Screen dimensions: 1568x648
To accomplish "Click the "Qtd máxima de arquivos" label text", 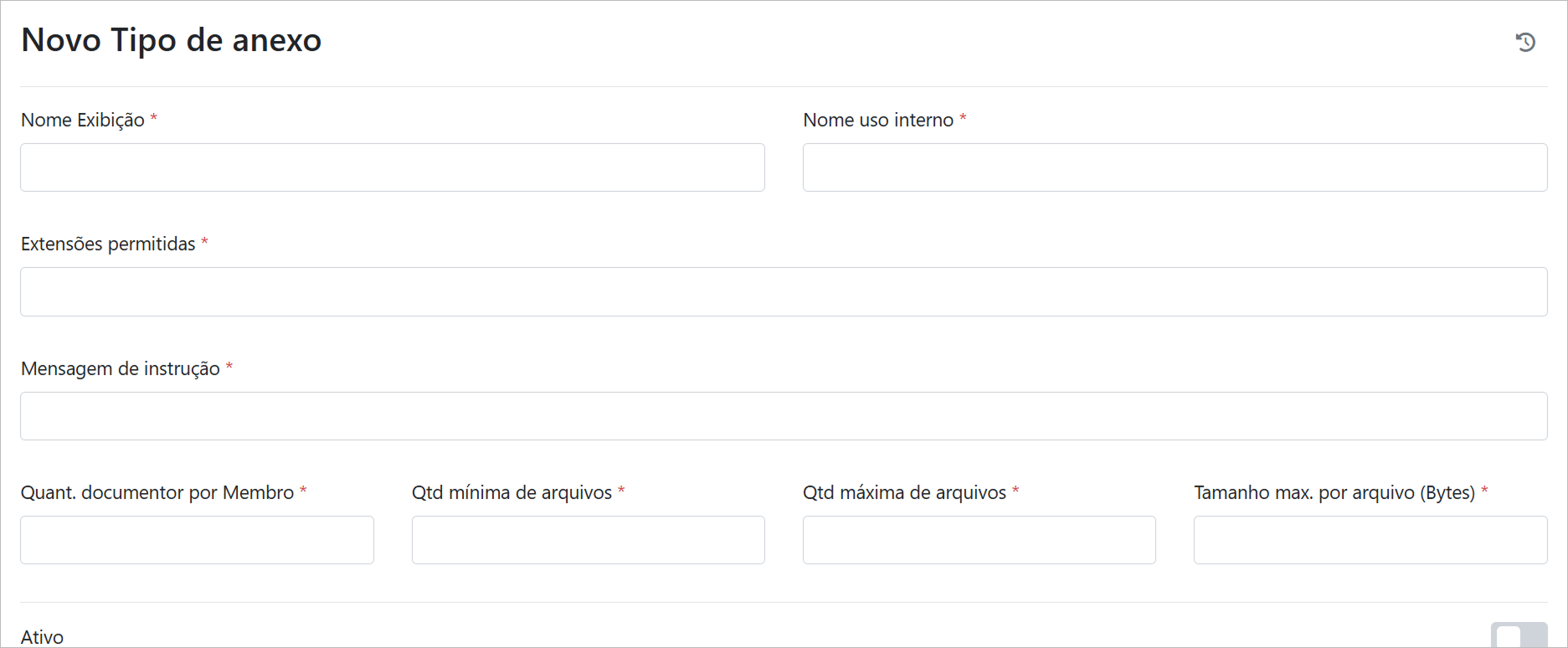I will 904,493.
